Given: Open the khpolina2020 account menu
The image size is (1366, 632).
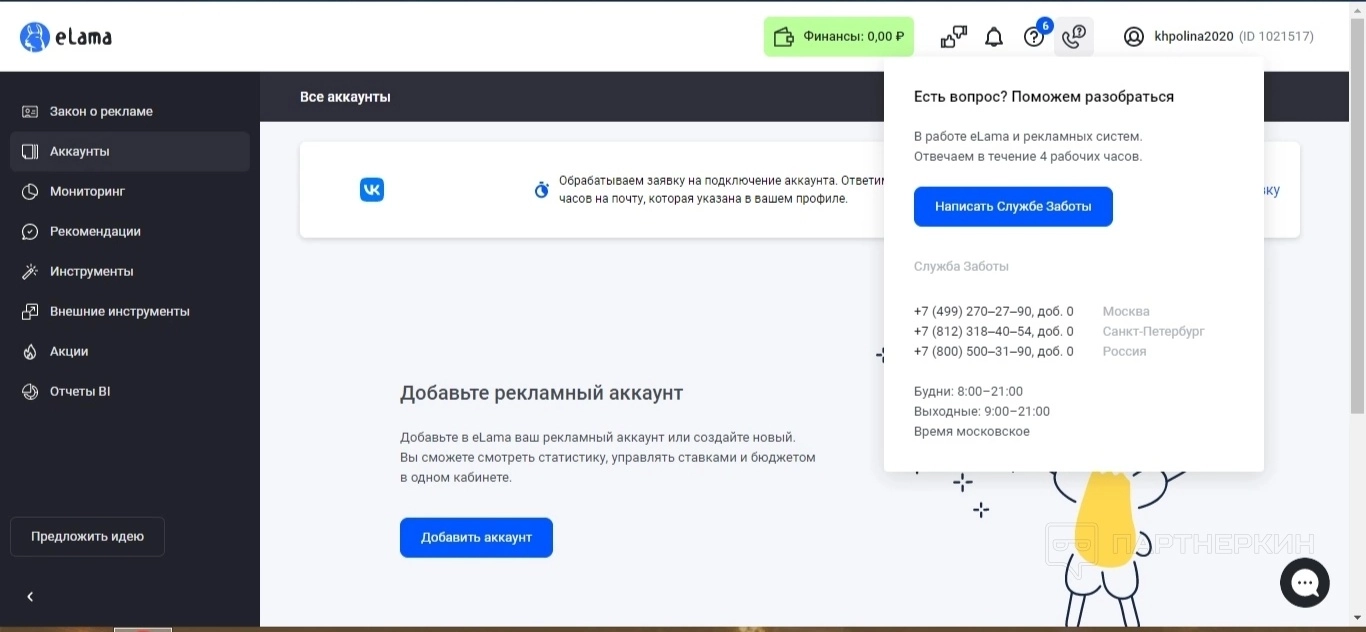Looking at the screenshot, I should [1218, 37].
